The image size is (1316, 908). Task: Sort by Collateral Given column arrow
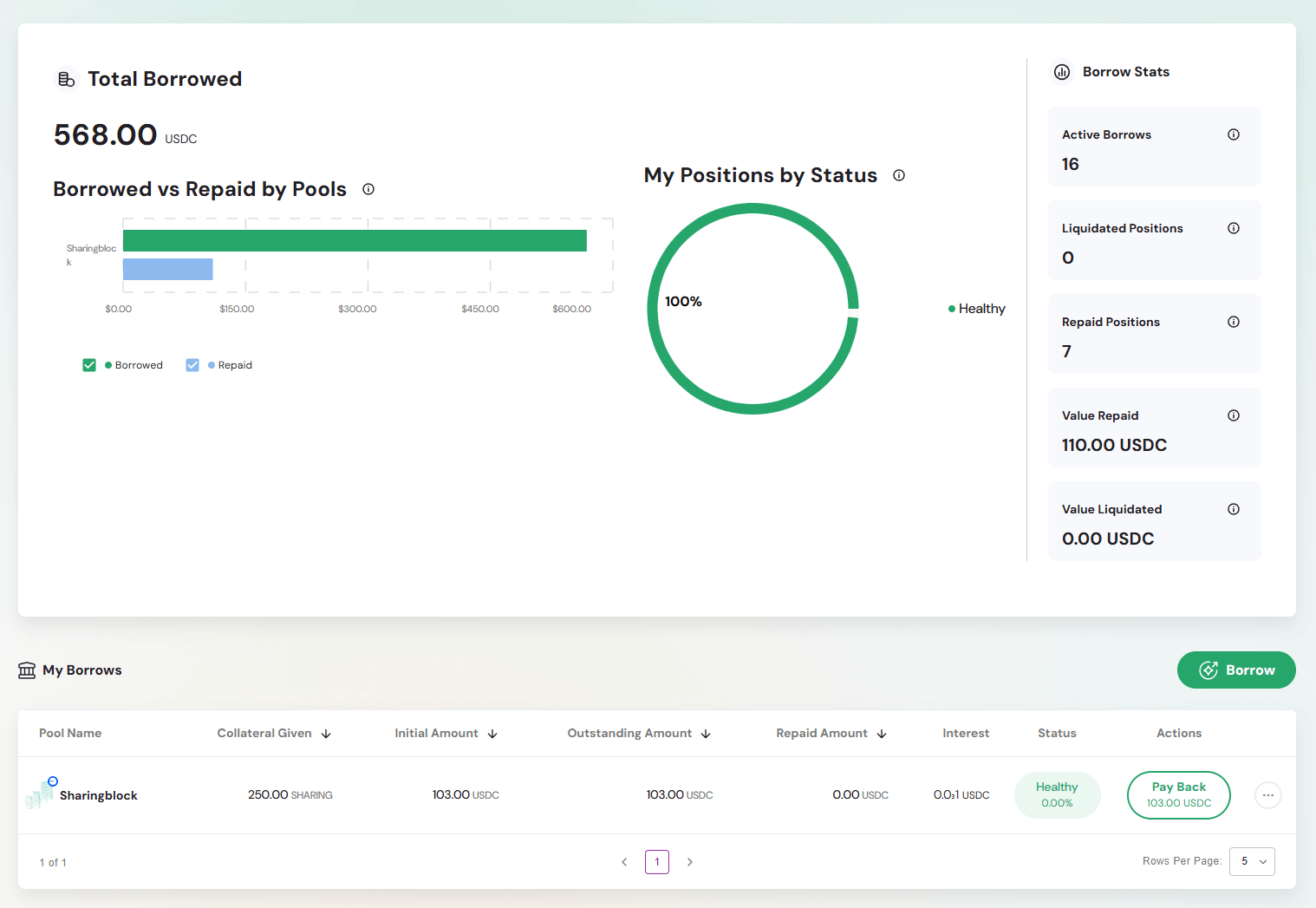[326, 734]
